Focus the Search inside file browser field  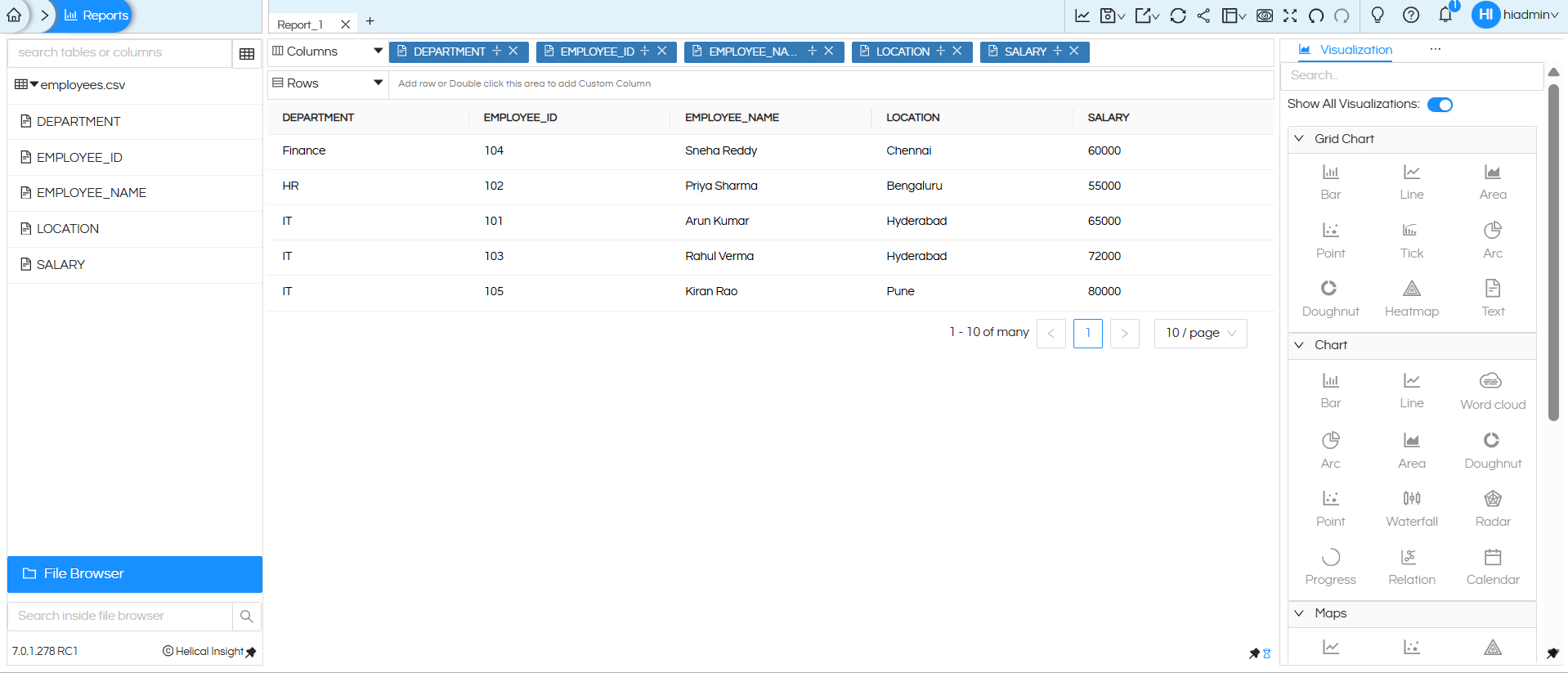coord(119,616)
